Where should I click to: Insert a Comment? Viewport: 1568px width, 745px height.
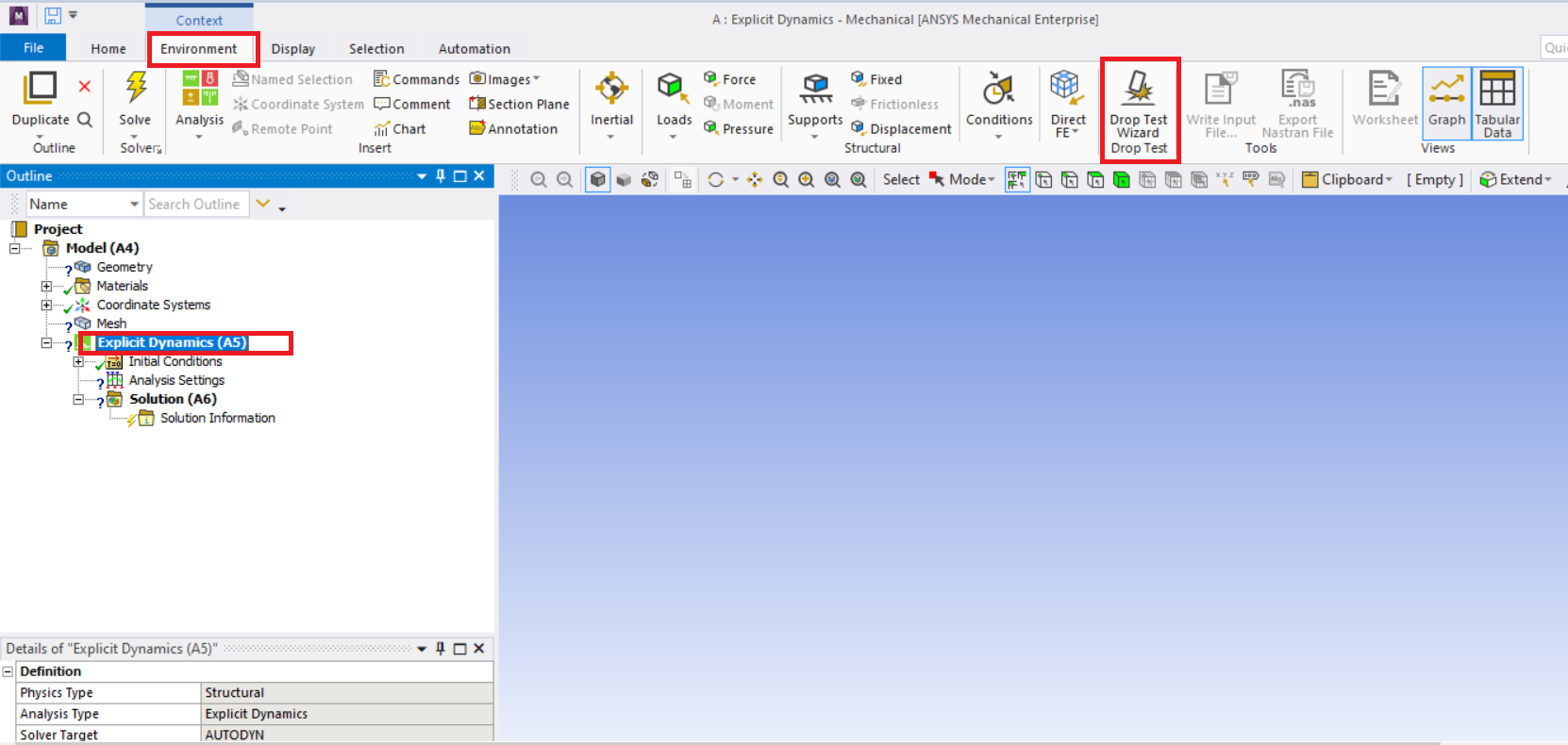click(x=412, y=104)
